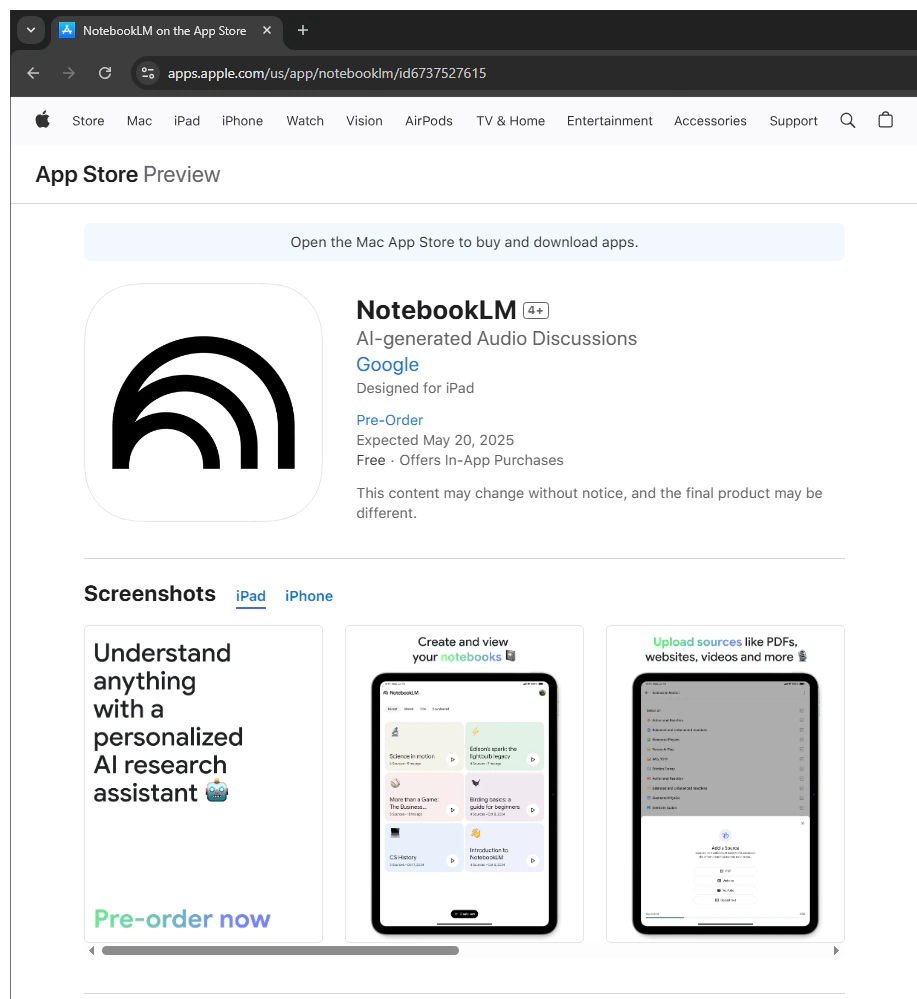Click the address bar URL
917x999 pixels.
pos(327,73)
